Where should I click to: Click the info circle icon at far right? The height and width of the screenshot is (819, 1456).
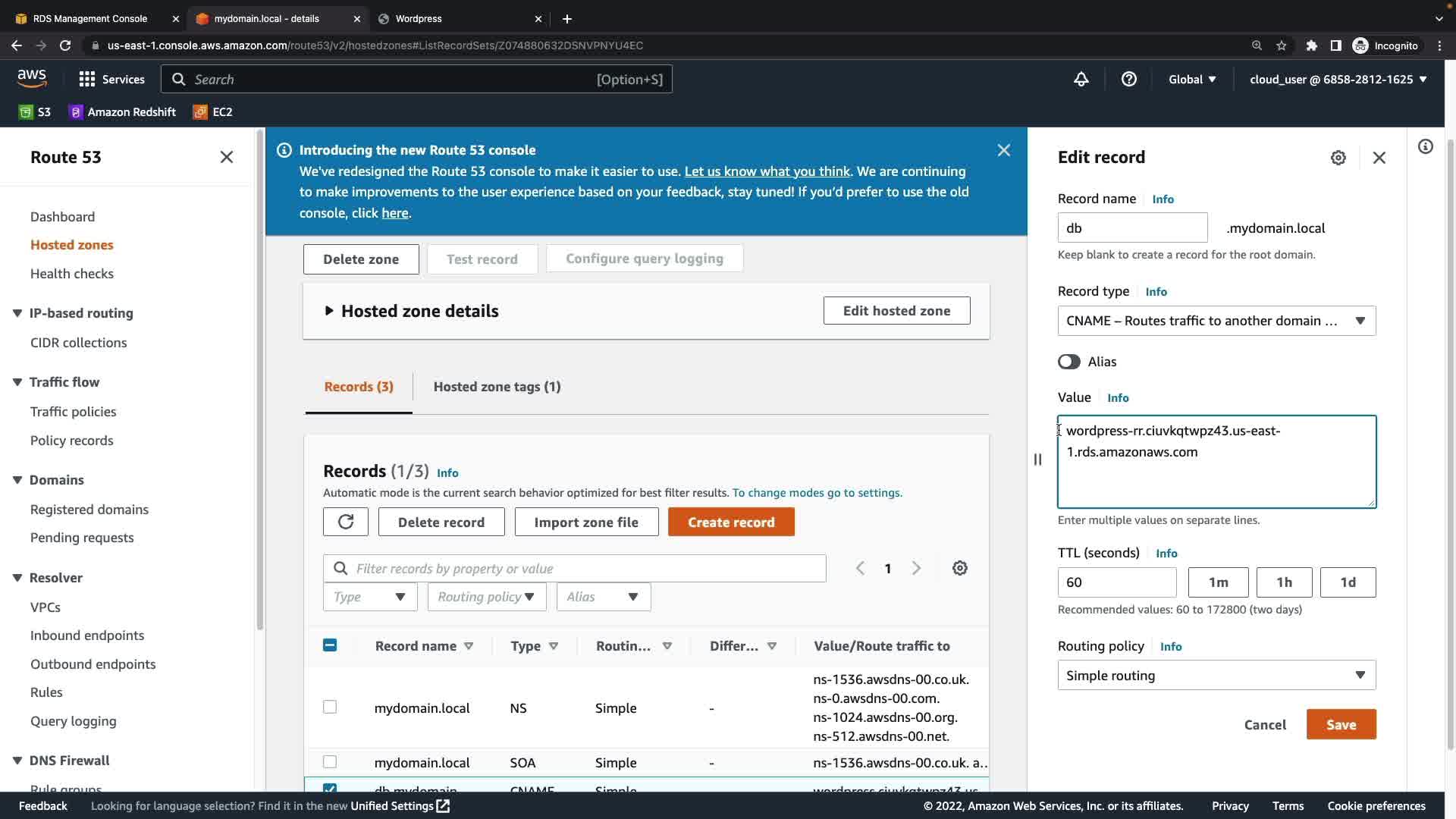point(1426,146)
